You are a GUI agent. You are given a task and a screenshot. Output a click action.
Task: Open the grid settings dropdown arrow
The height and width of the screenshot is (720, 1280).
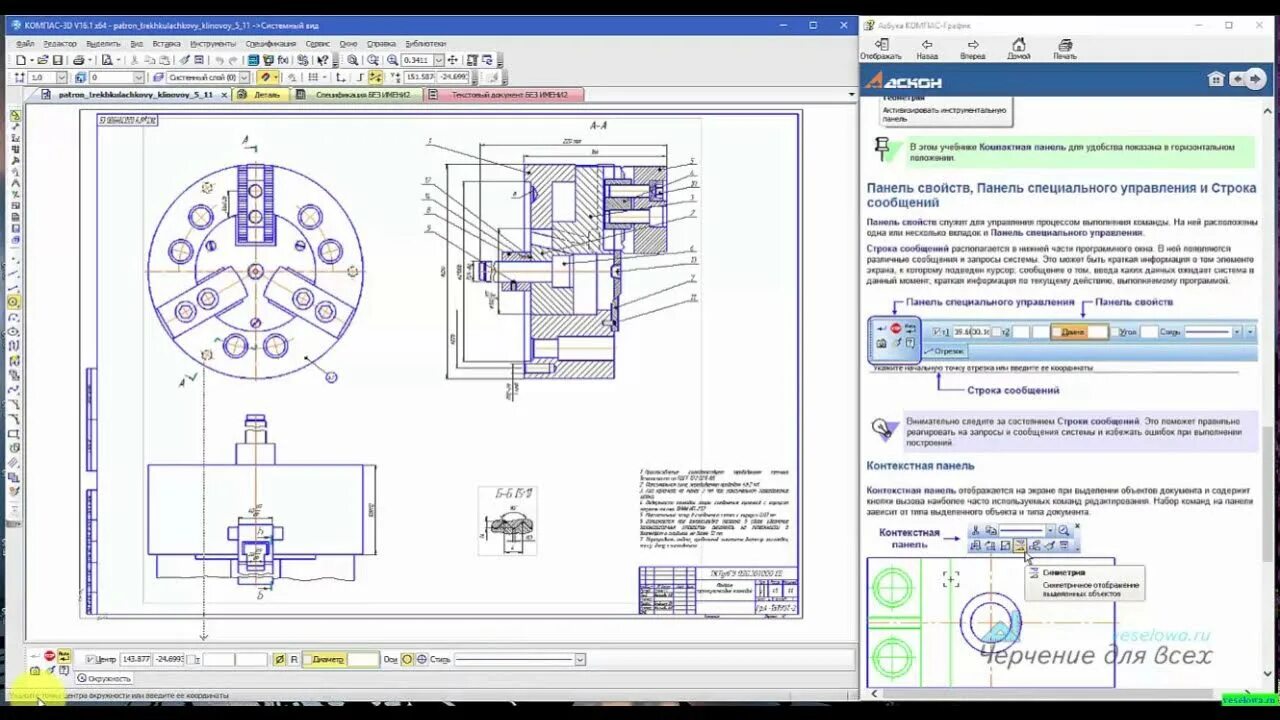pyautogui.click(x=324, y=77)
